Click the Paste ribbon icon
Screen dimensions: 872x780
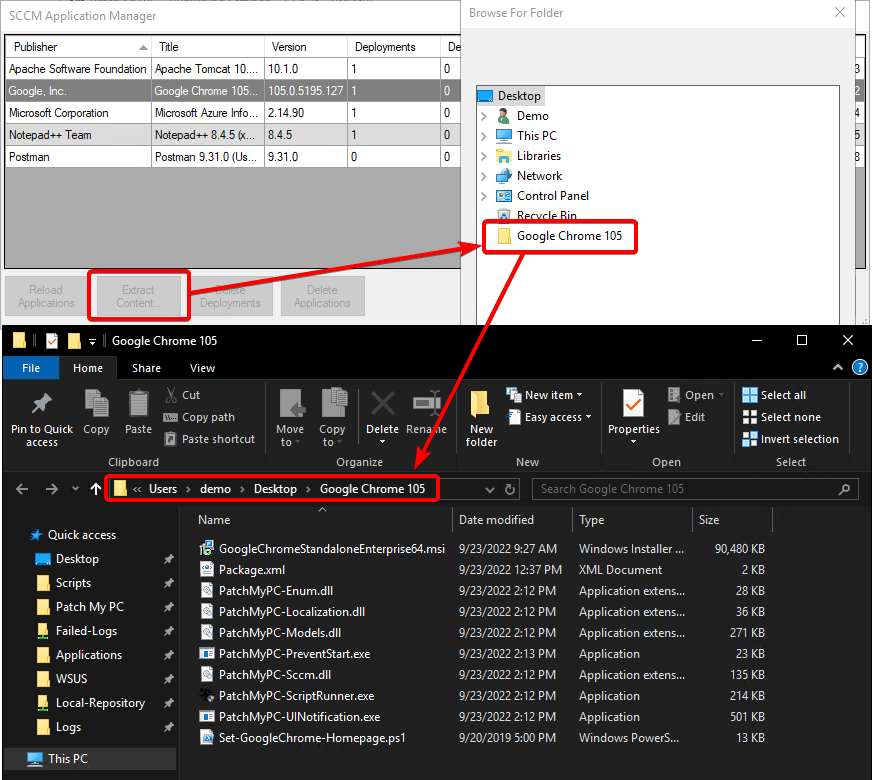click(x=138, y=403)
